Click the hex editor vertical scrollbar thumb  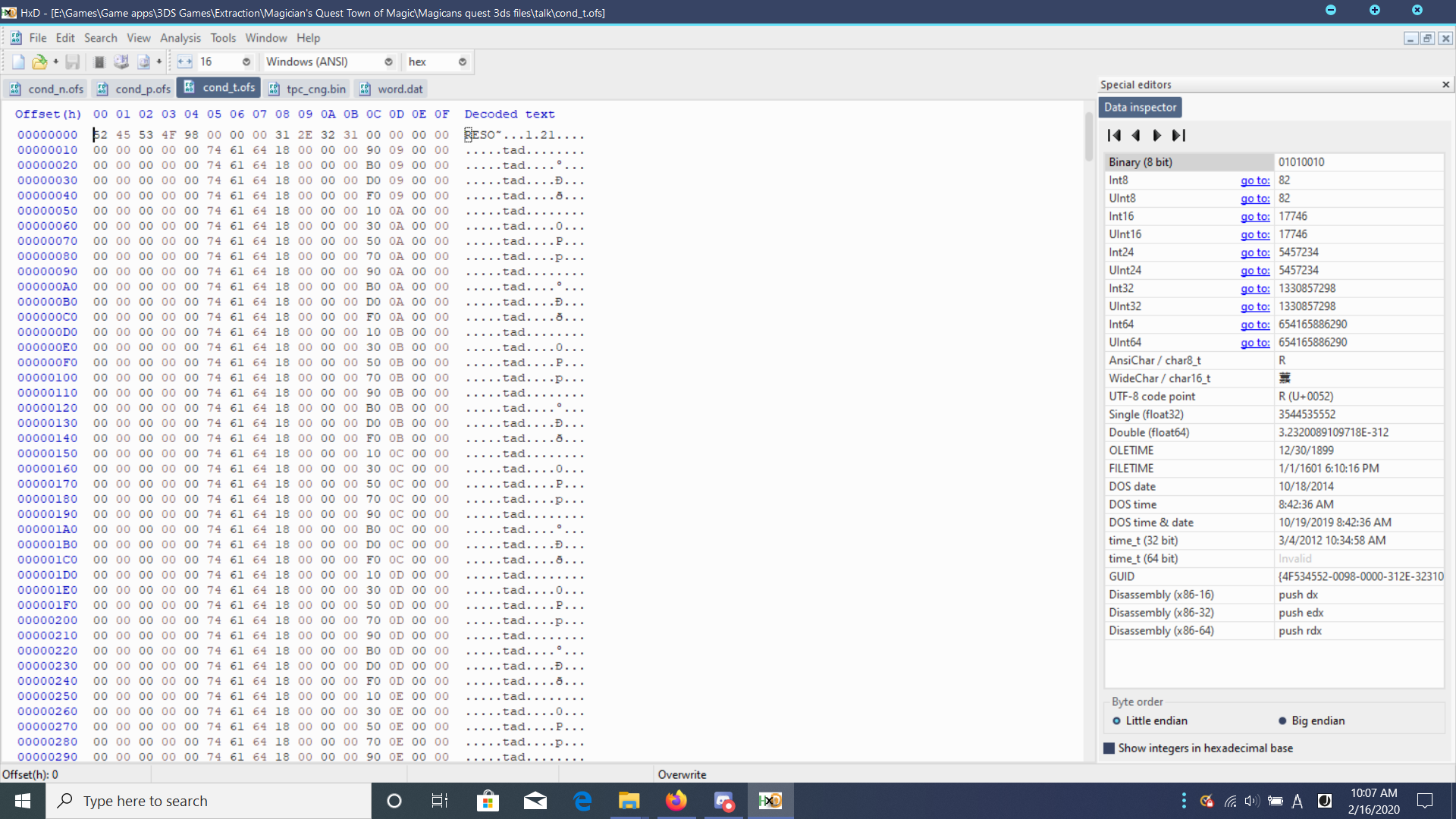(x=1089, y=136)
